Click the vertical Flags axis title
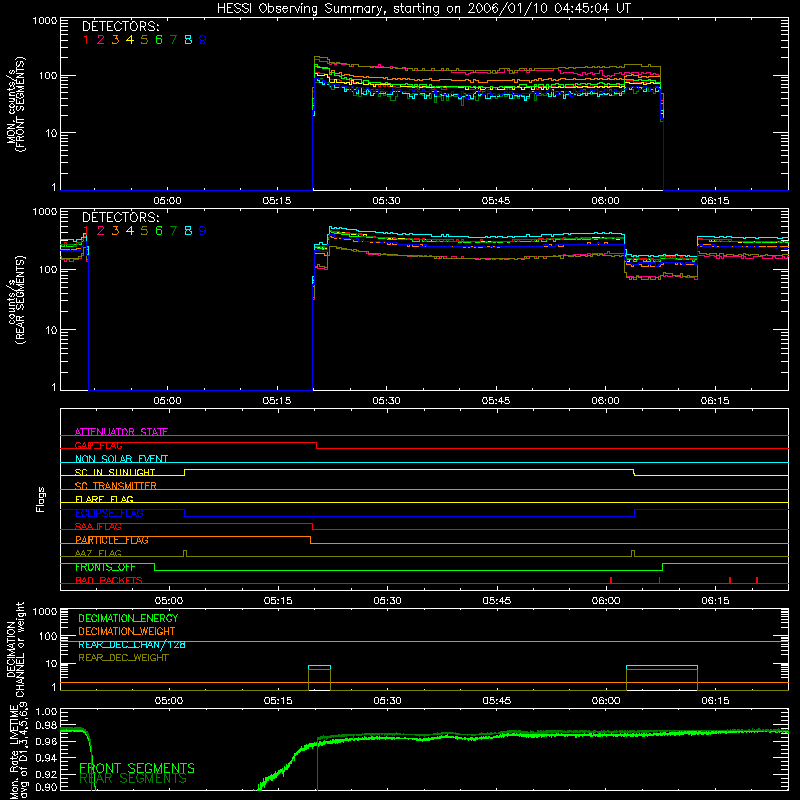The width and height of the screenshot is (800, 800). tap(40, 499)
